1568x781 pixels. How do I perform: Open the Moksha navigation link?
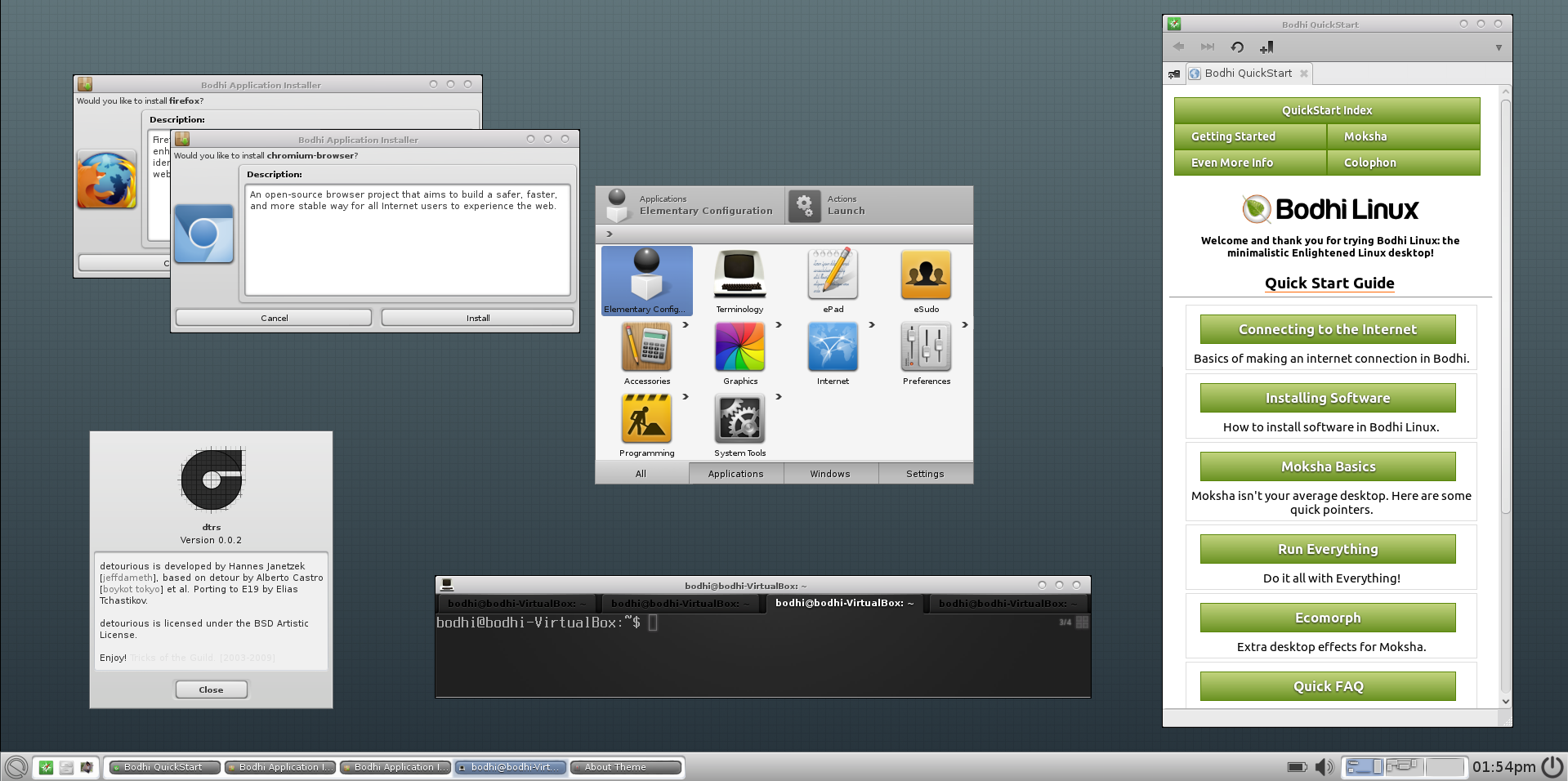point(1404,136)
